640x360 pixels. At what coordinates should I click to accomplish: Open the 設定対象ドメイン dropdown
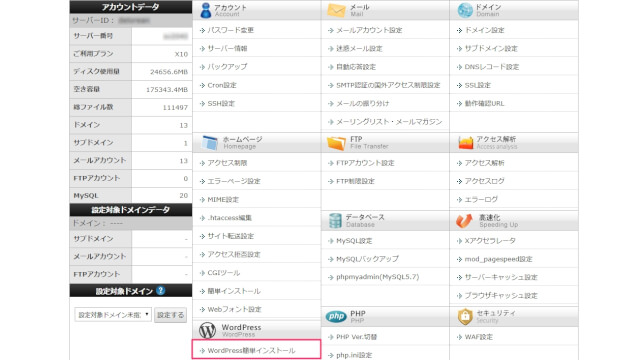(x=113, y=315)
